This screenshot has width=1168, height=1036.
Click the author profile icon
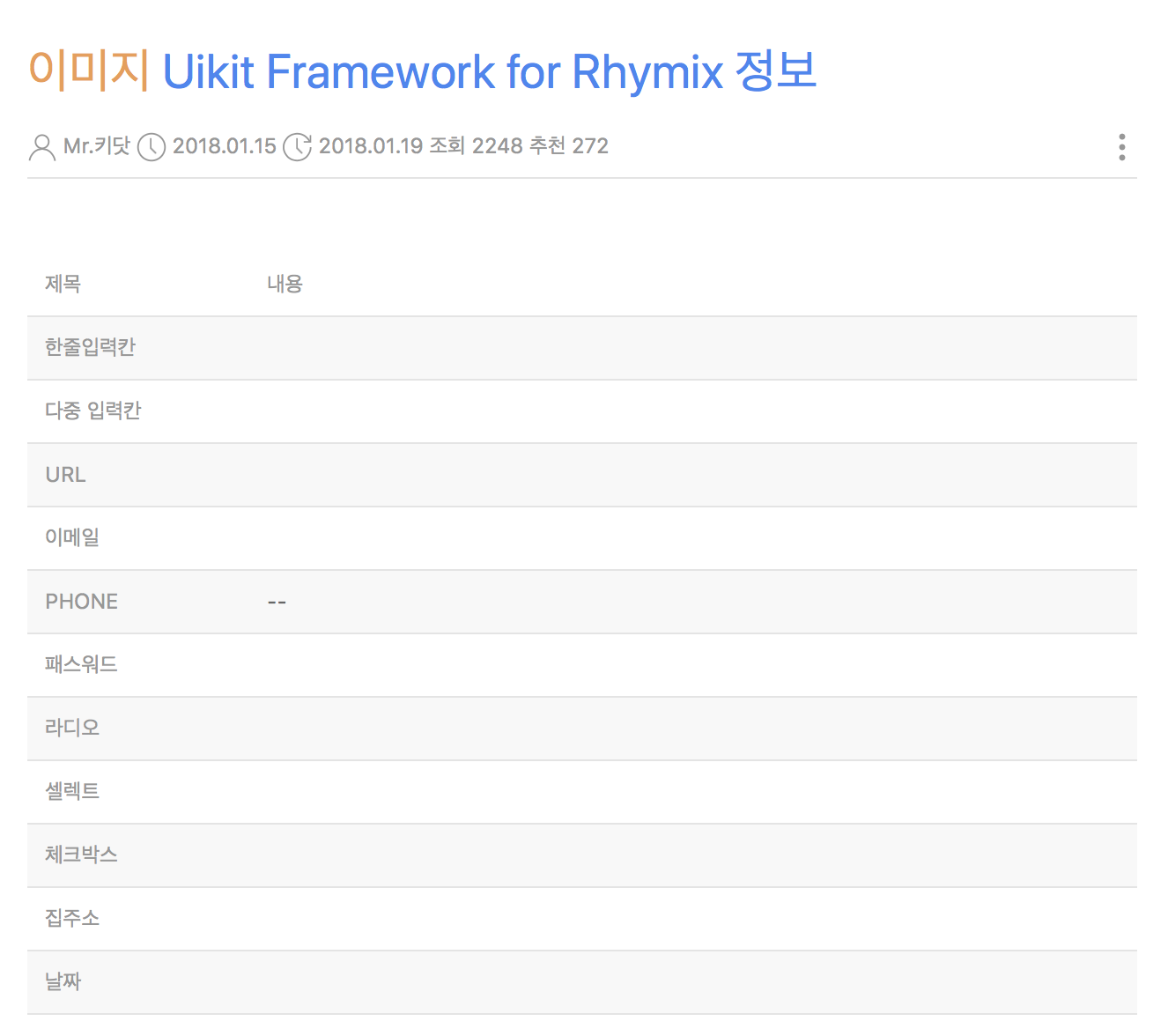(x=42, y=147)
